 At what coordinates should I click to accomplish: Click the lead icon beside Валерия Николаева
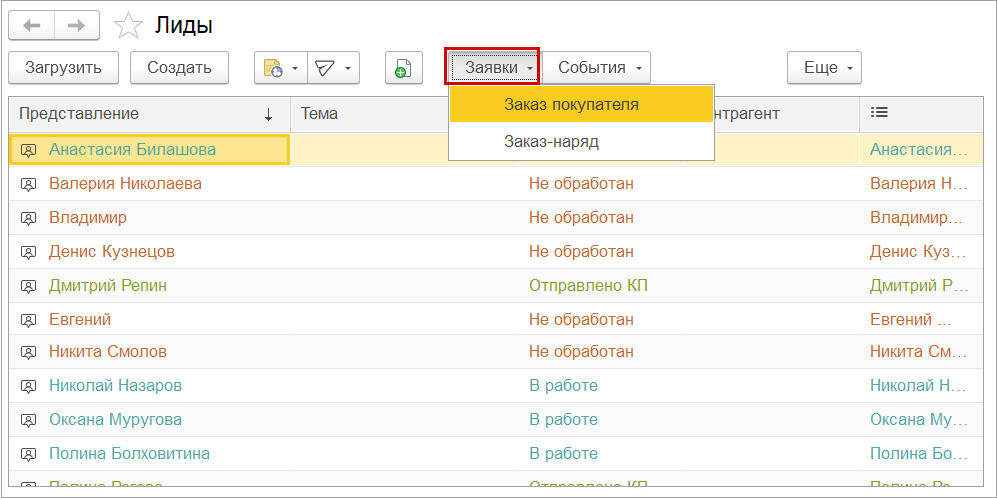click(x=29, y=184)
